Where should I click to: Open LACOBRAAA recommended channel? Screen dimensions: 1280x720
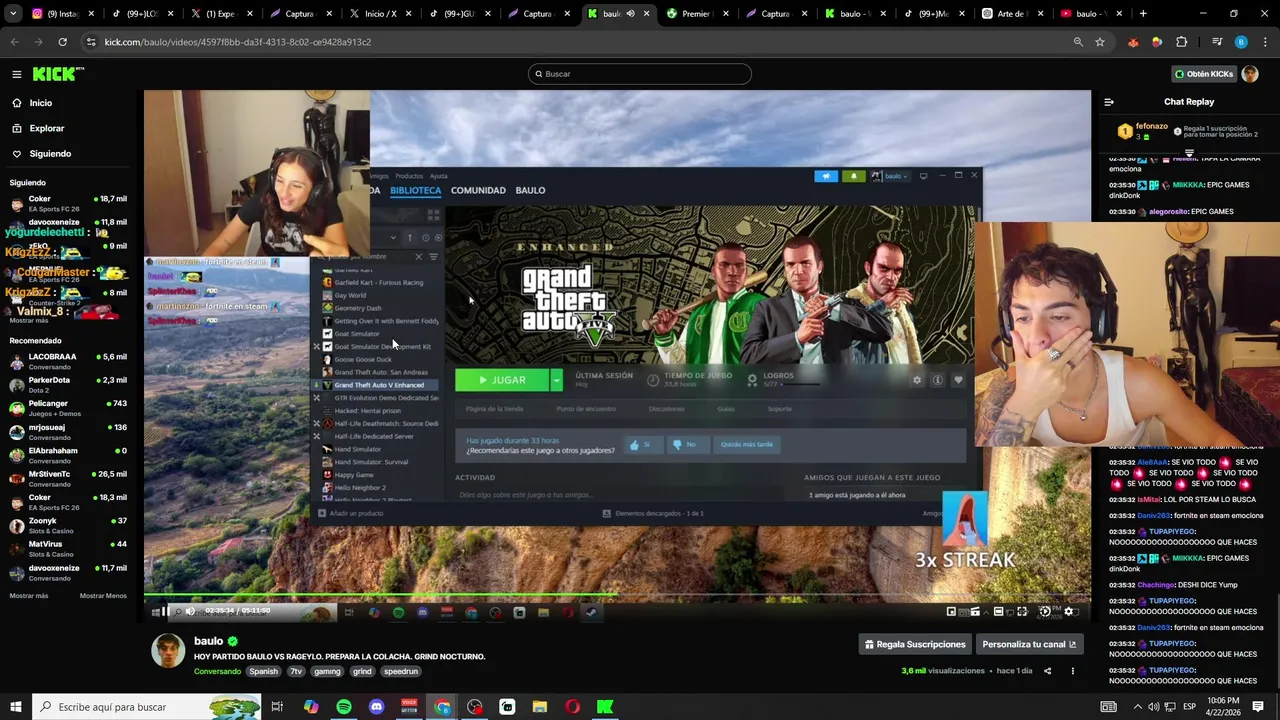click(68, 361)
